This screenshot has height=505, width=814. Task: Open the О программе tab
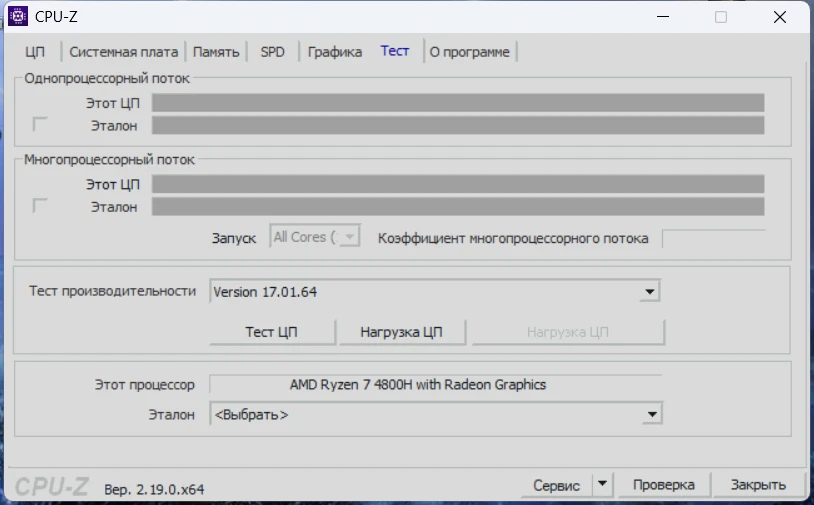(x=469, y=52)
